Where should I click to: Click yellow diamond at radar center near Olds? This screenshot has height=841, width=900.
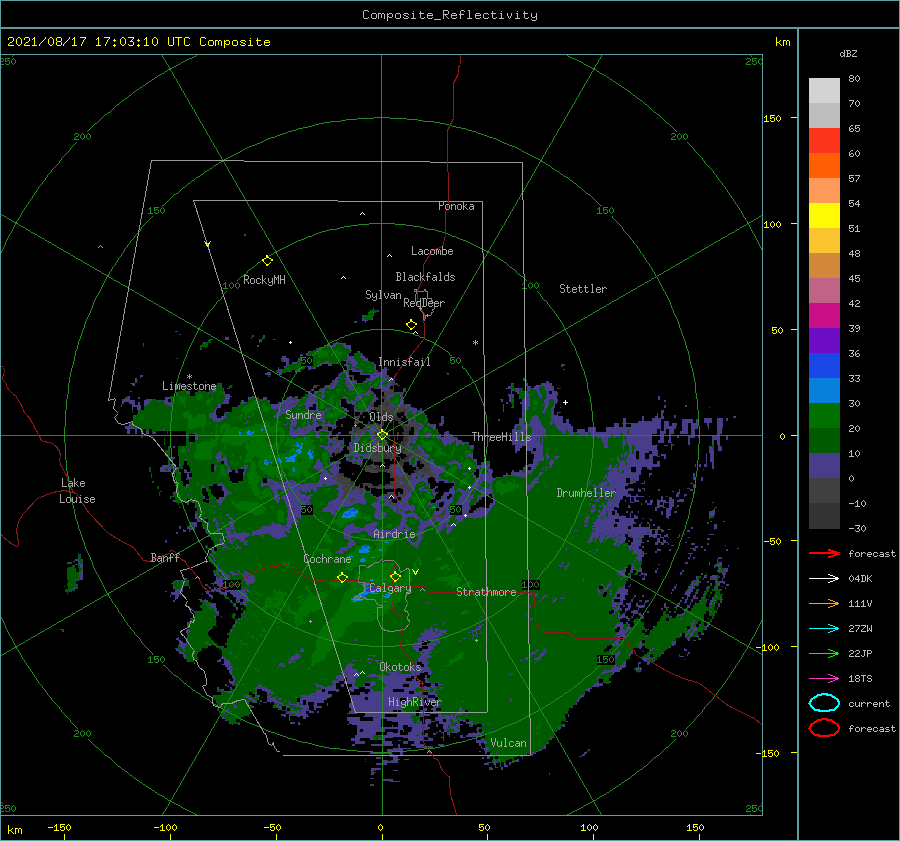coord(382,435)
